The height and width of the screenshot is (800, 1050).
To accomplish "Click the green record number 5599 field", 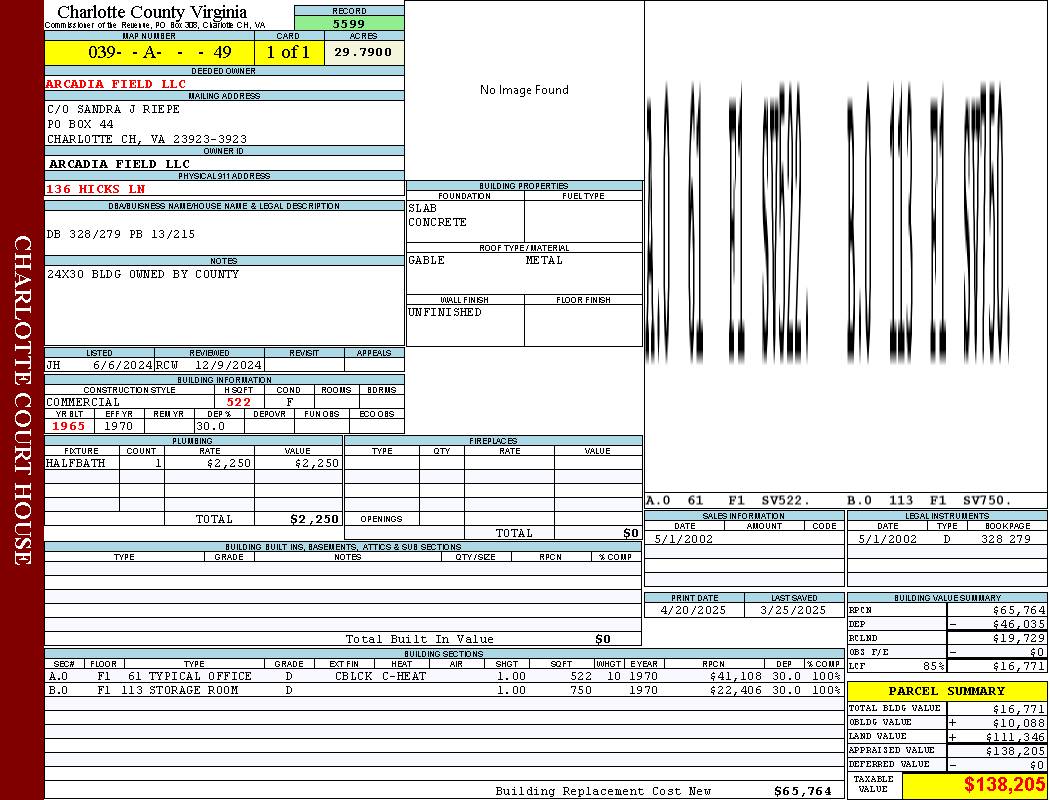I will (349, 23).
